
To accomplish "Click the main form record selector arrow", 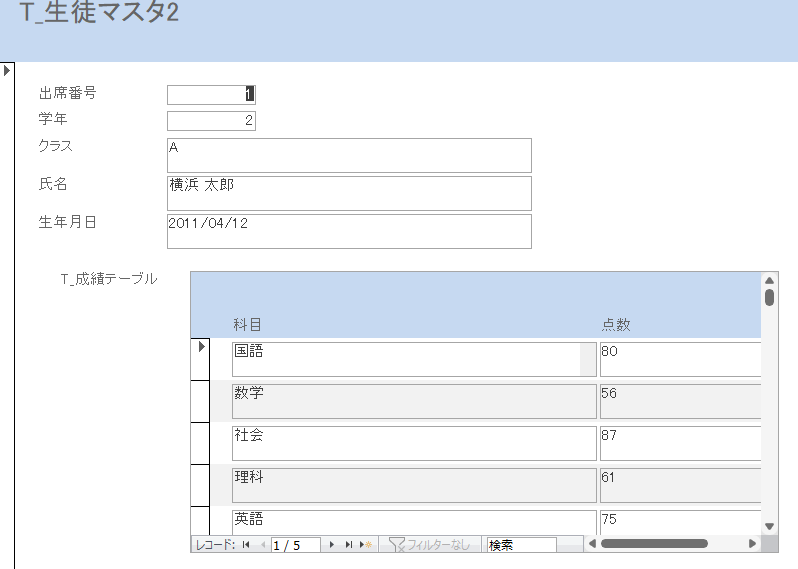I will 7,70.
